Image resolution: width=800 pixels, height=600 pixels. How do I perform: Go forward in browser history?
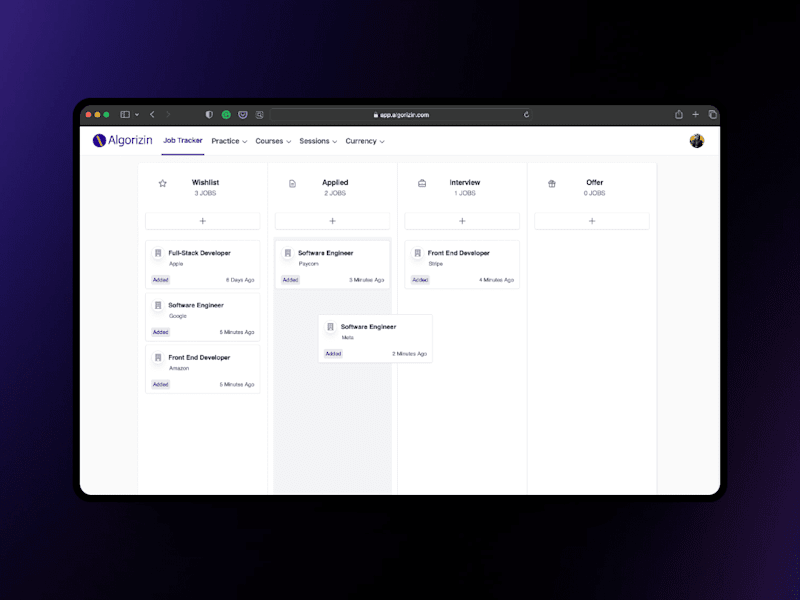(x=168, y=114)
